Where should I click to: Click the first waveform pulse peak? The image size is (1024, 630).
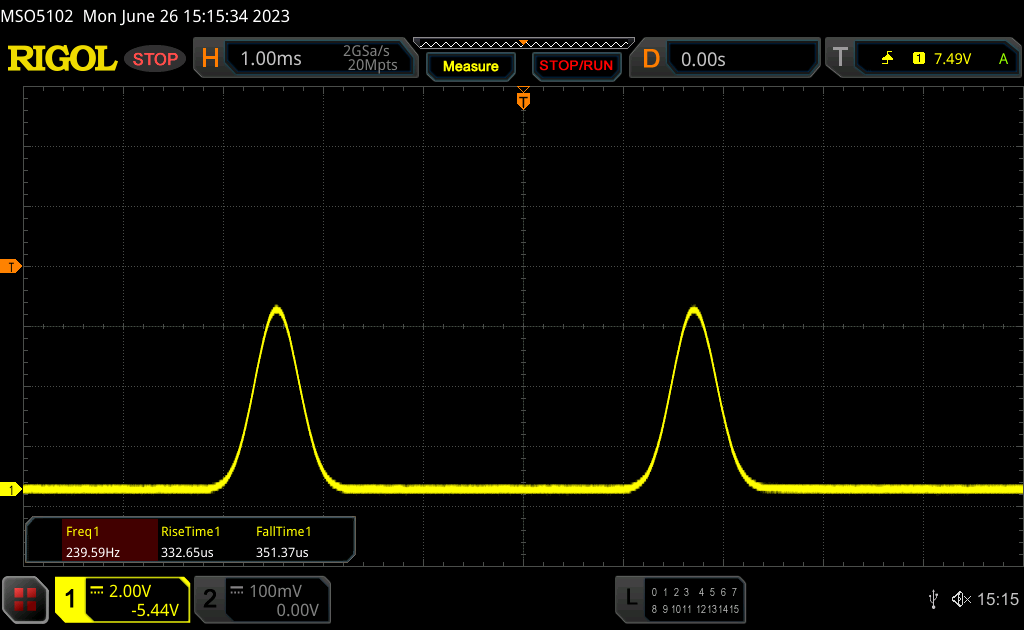click(x=278, y=308)
